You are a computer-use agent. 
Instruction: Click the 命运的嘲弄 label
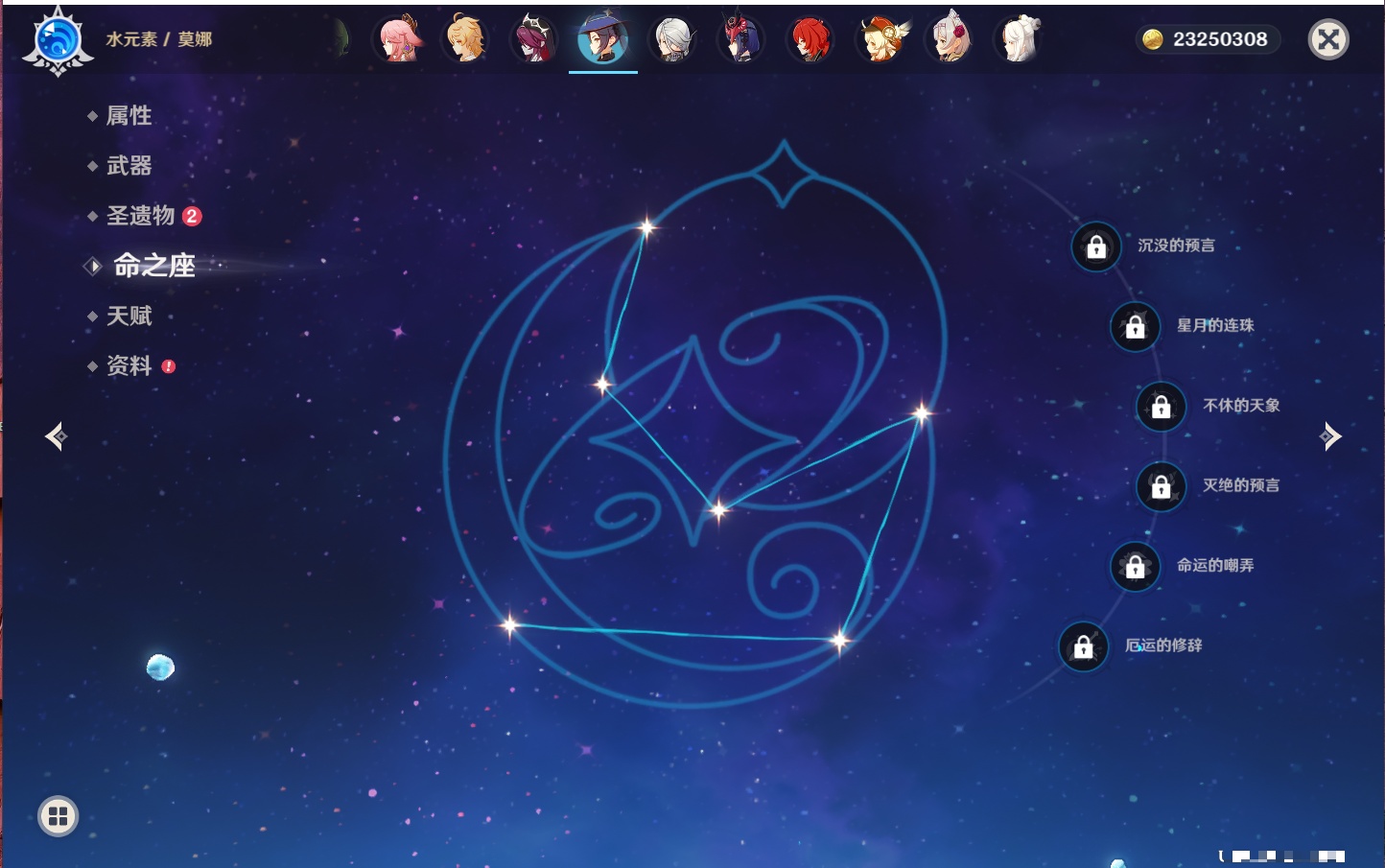click(1215, 566)
